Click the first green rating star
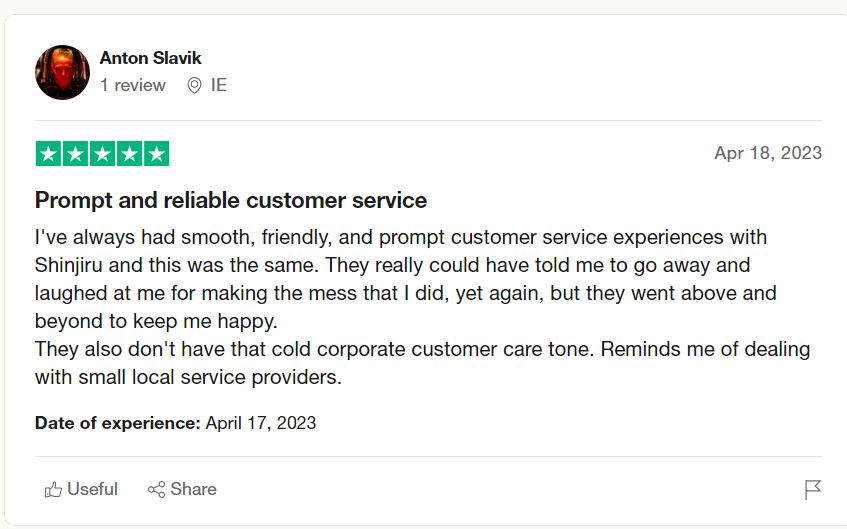The height and width of the screenshot is (529, 847). coord(48,154)
